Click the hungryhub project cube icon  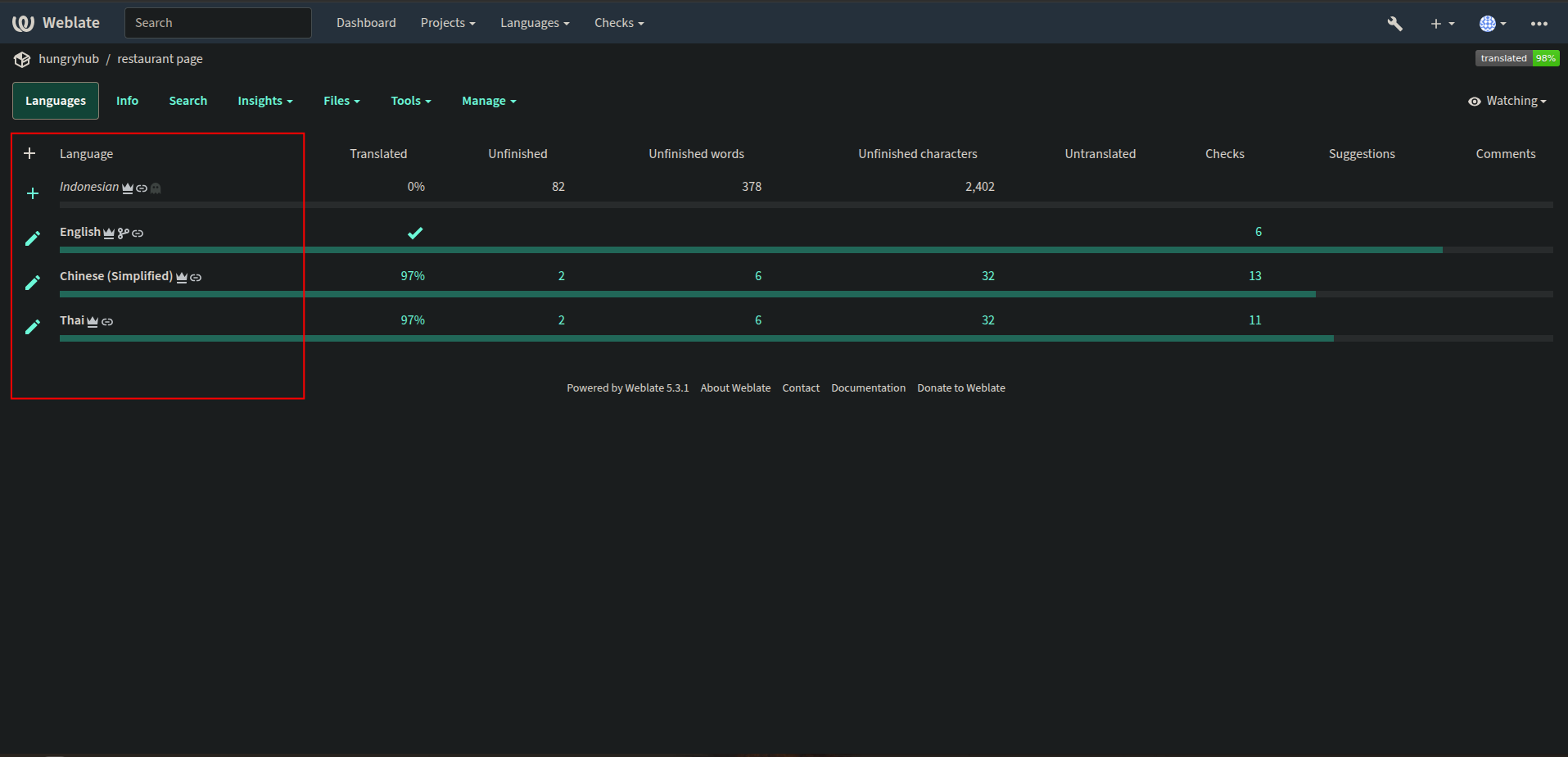[22, 59]
